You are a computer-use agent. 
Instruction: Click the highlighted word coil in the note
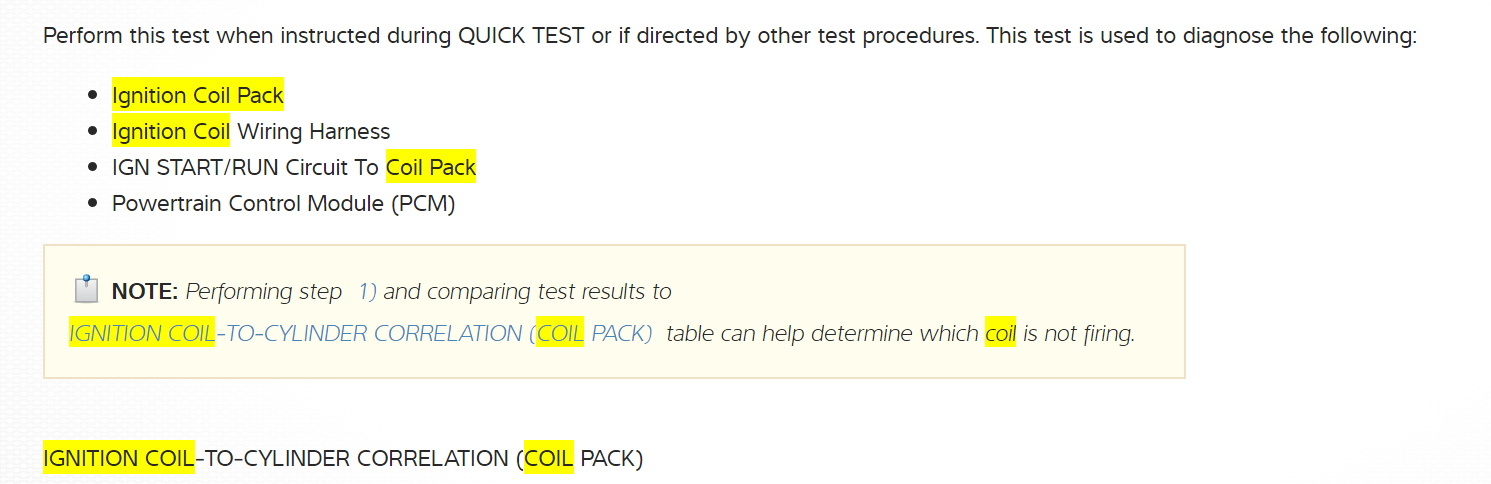coord(1000,334)
